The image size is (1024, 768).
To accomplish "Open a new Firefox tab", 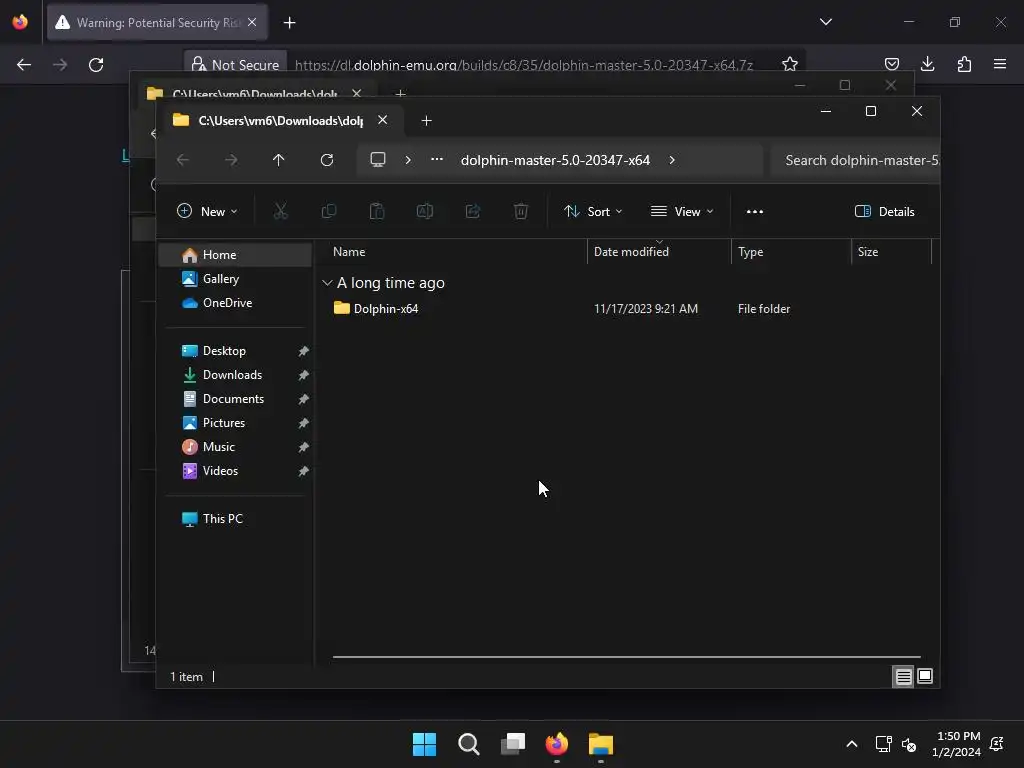I will [289, 23].
